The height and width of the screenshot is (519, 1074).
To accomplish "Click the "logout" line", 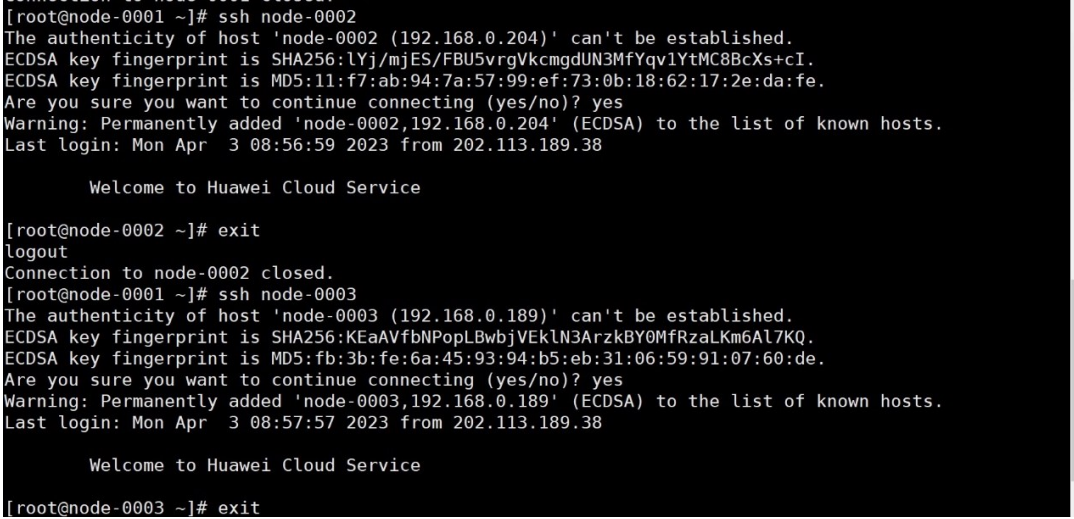I will 36,252.
